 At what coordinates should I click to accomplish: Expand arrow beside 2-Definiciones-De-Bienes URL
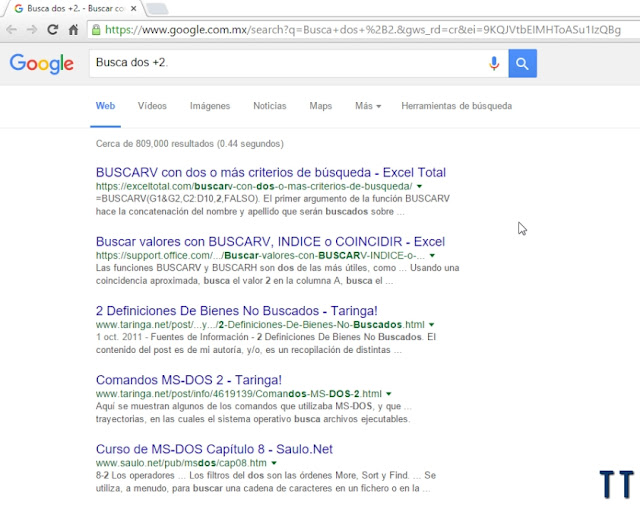[x=431, y=325]
